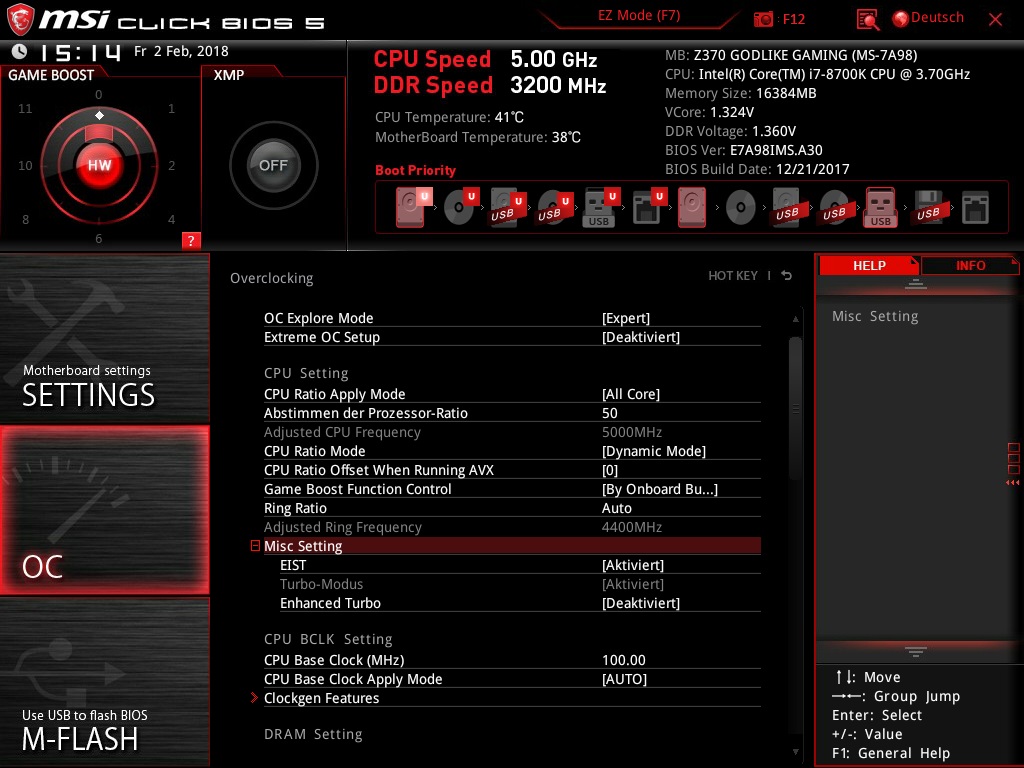Click the Adjusted Ring Frequency 4400MHz row
The image size is (1024, 768).
[512, 527]
